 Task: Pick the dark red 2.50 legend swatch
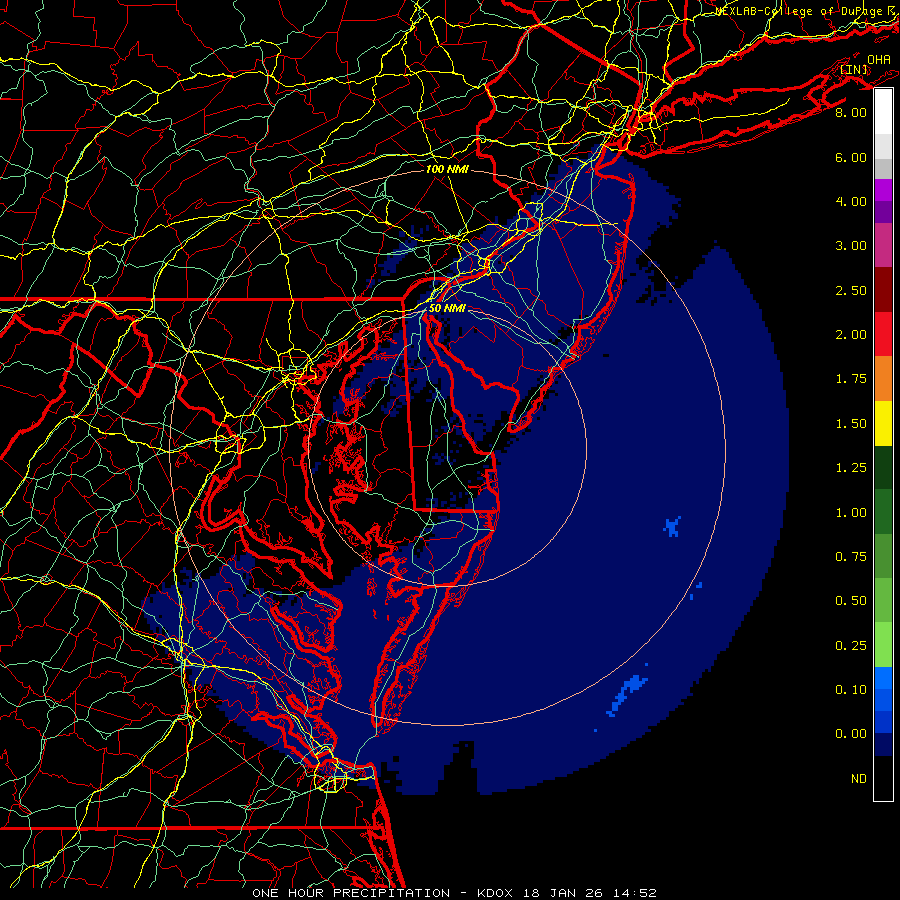883,290
